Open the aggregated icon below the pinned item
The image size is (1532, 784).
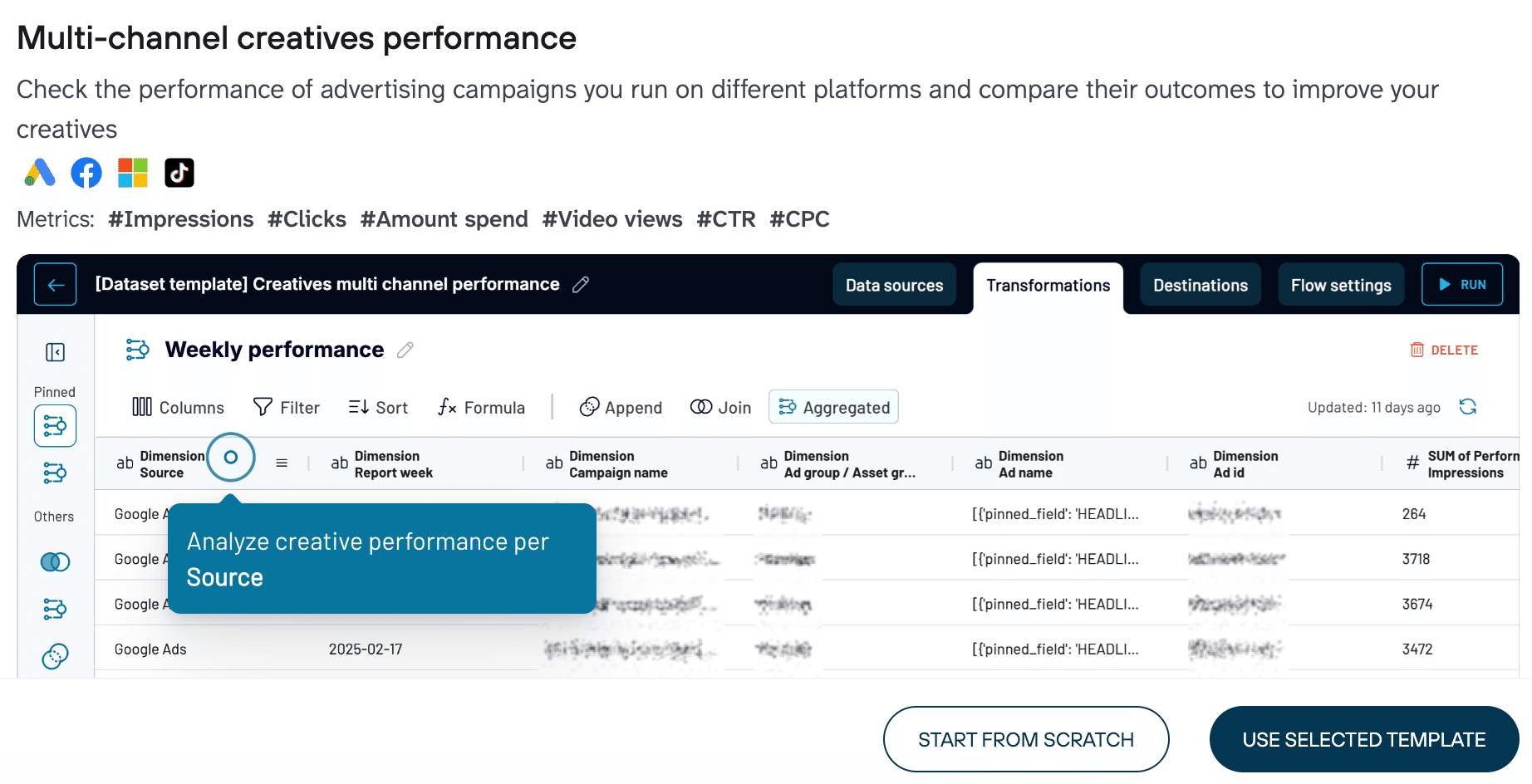[55, 473]
